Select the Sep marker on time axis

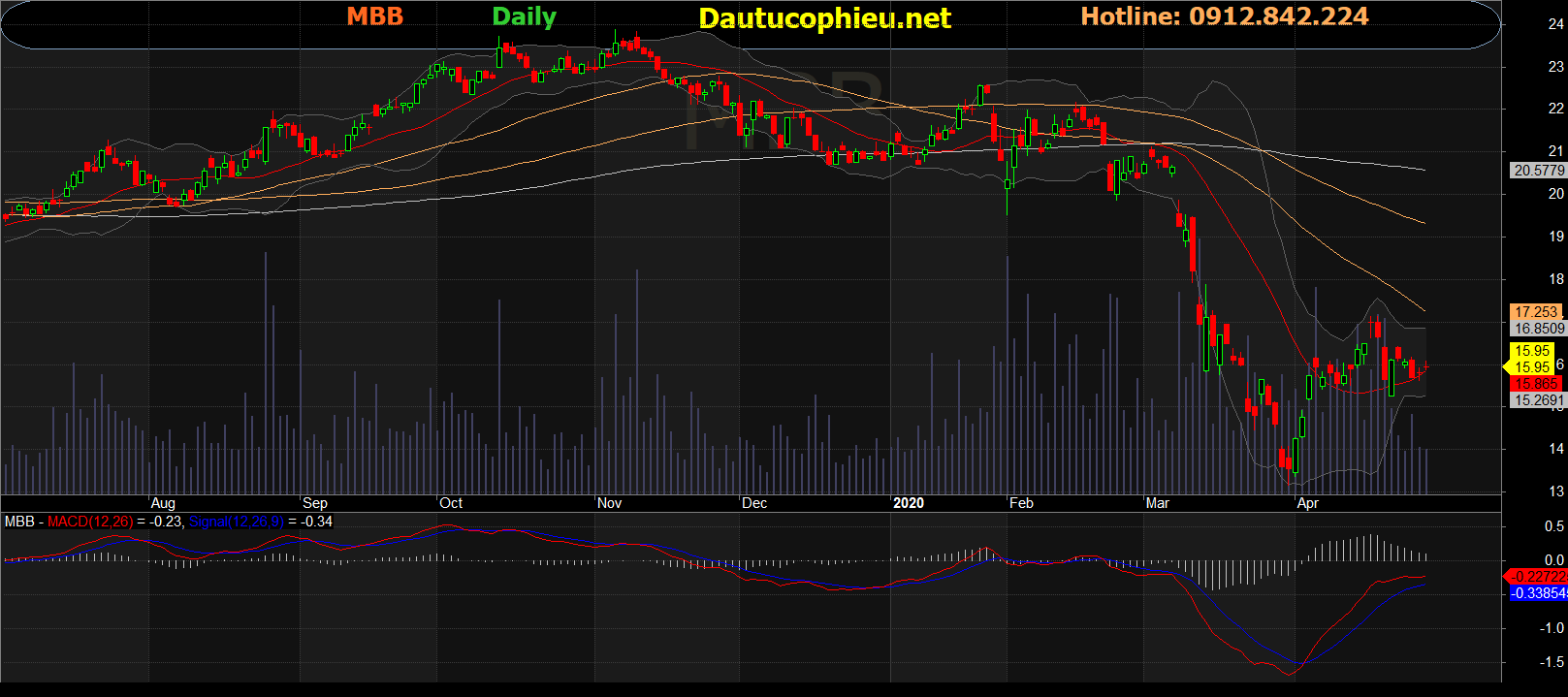tap(315, 503)
